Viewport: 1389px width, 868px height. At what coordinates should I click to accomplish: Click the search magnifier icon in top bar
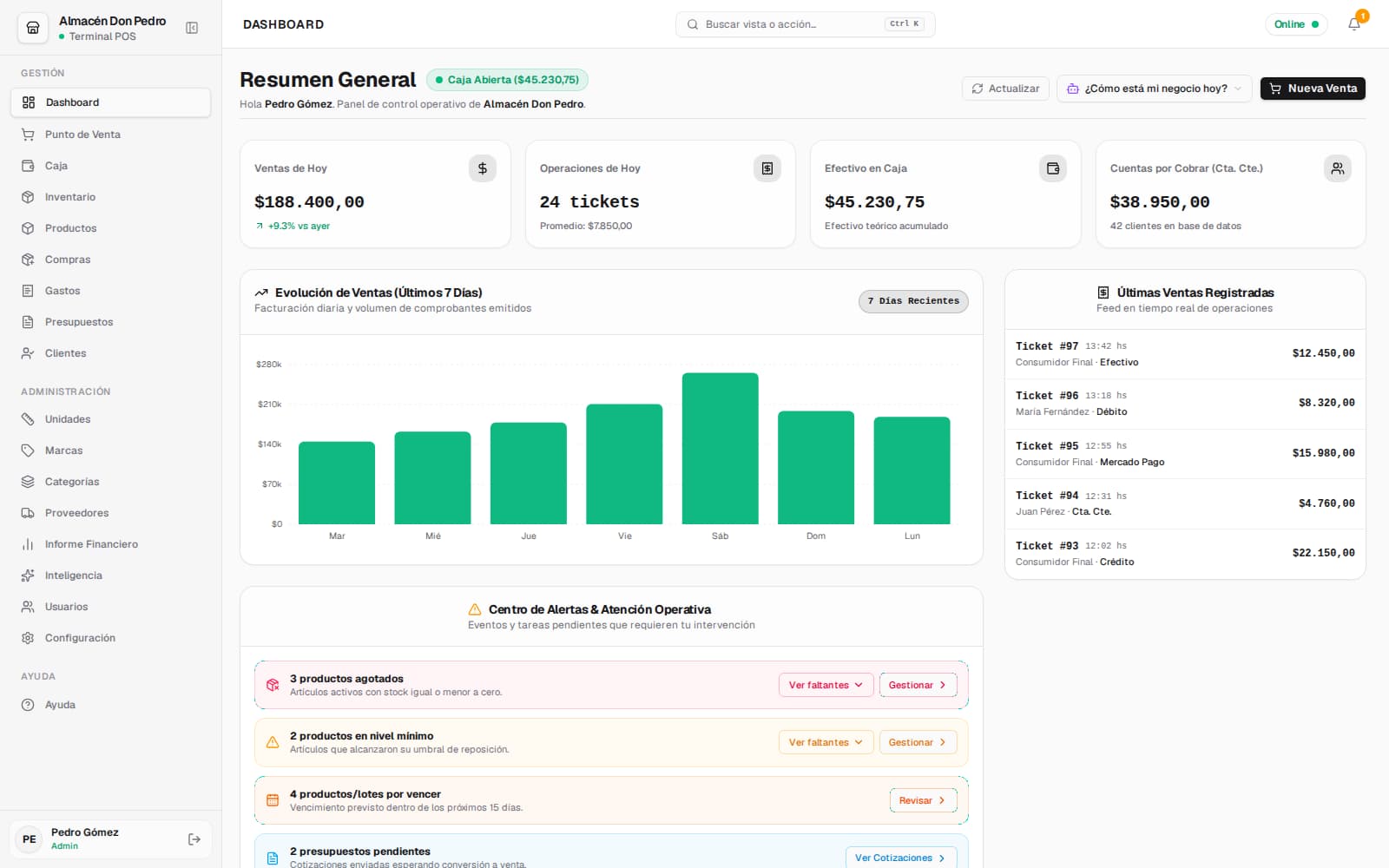click(x=693, y=24)
